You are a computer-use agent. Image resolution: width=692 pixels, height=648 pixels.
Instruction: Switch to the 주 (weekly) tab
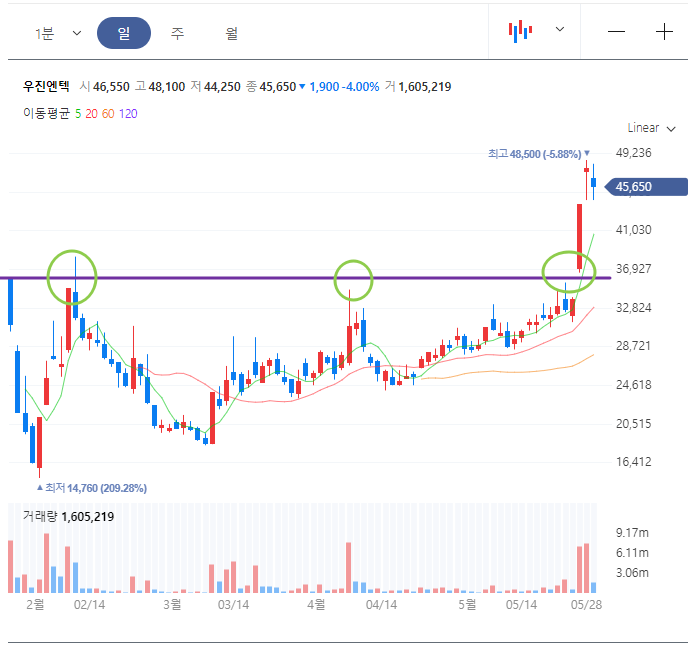point(177,33)
